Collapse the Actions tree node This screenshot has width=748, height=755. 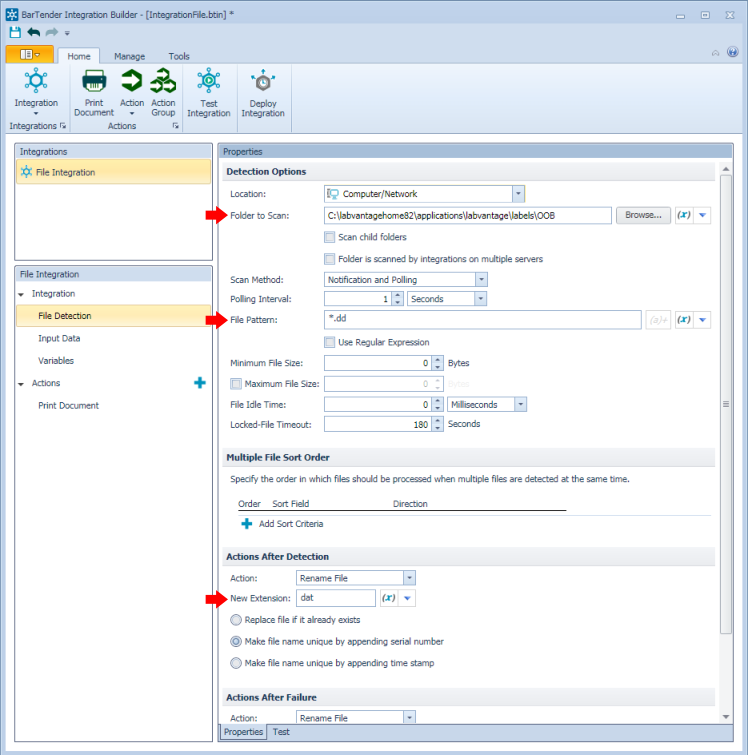[21, 384]
